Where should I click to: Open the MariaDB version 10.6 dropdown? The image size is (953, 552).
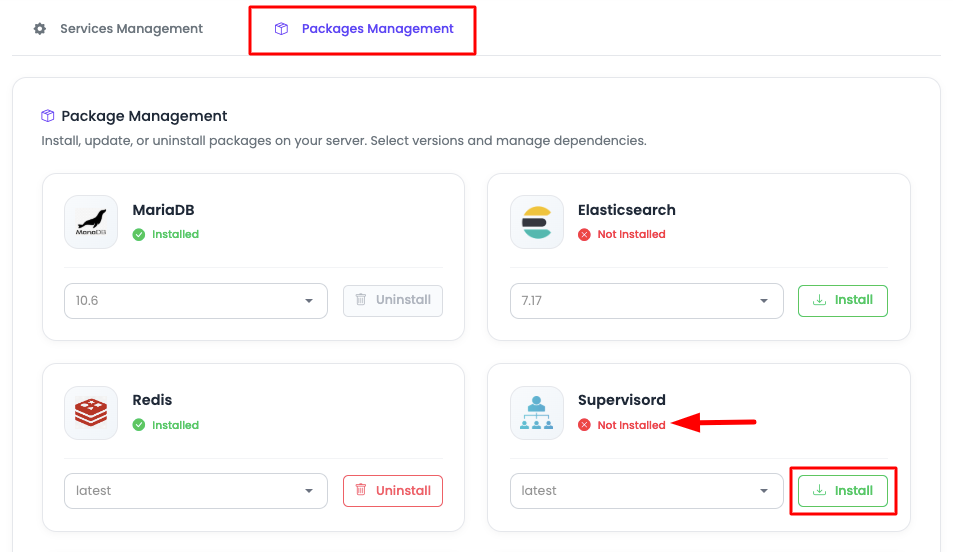196,300
